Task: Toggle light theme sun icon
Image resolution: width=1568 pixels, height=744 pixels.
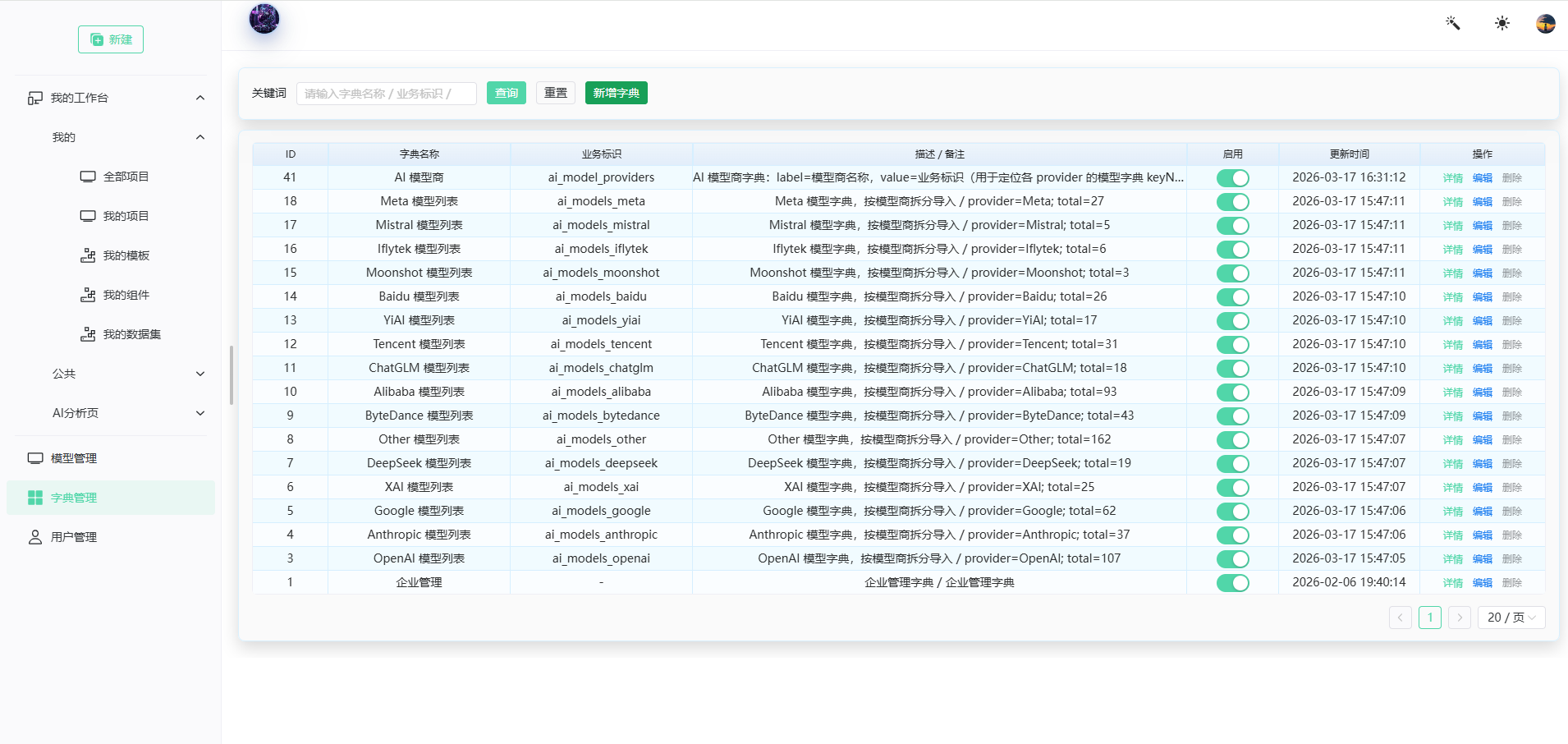Action: tap(1502, 23)
